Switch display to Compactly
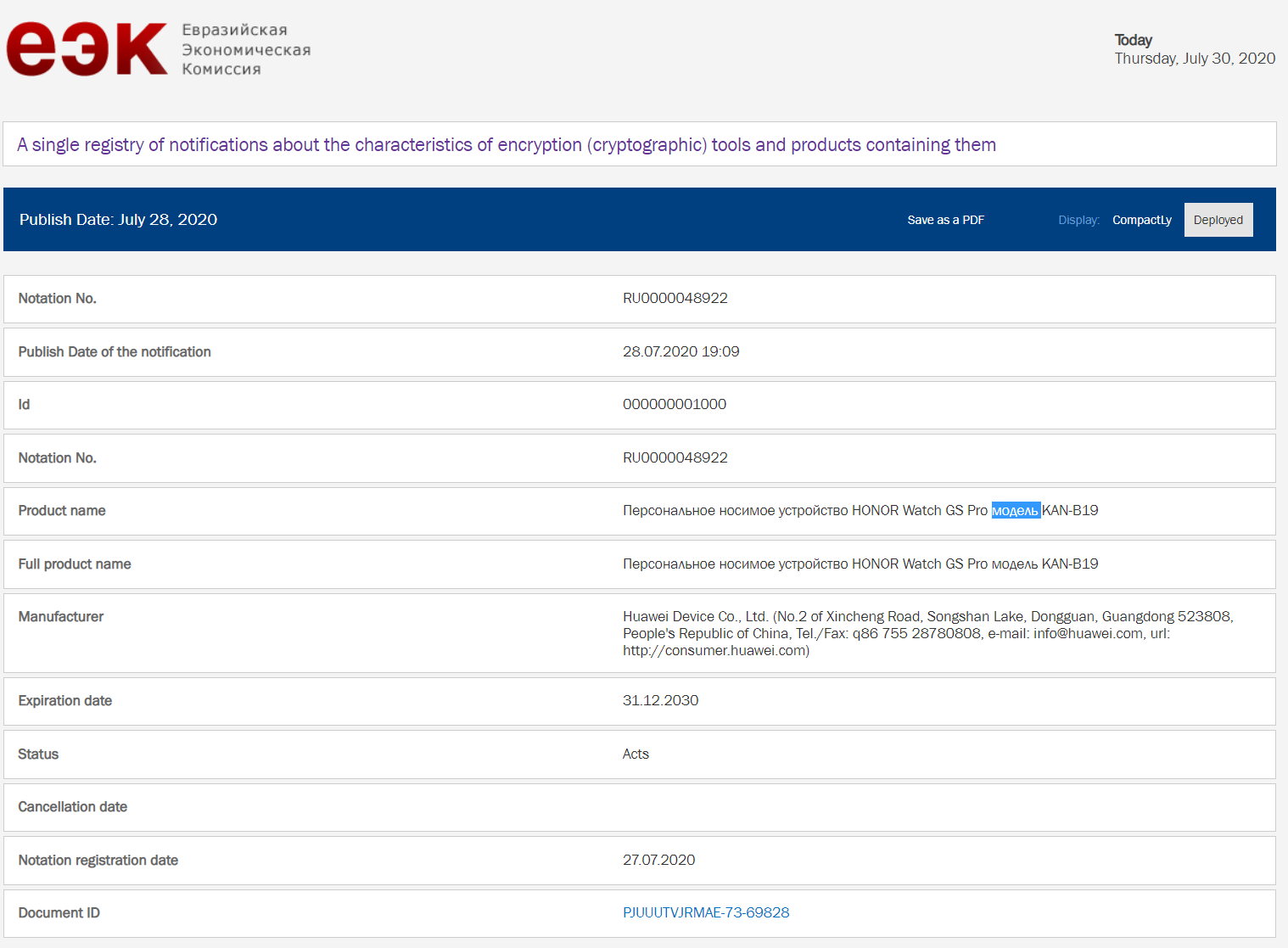The height and width of the screenshot is (948, 1288). [x=1141, y=220]
